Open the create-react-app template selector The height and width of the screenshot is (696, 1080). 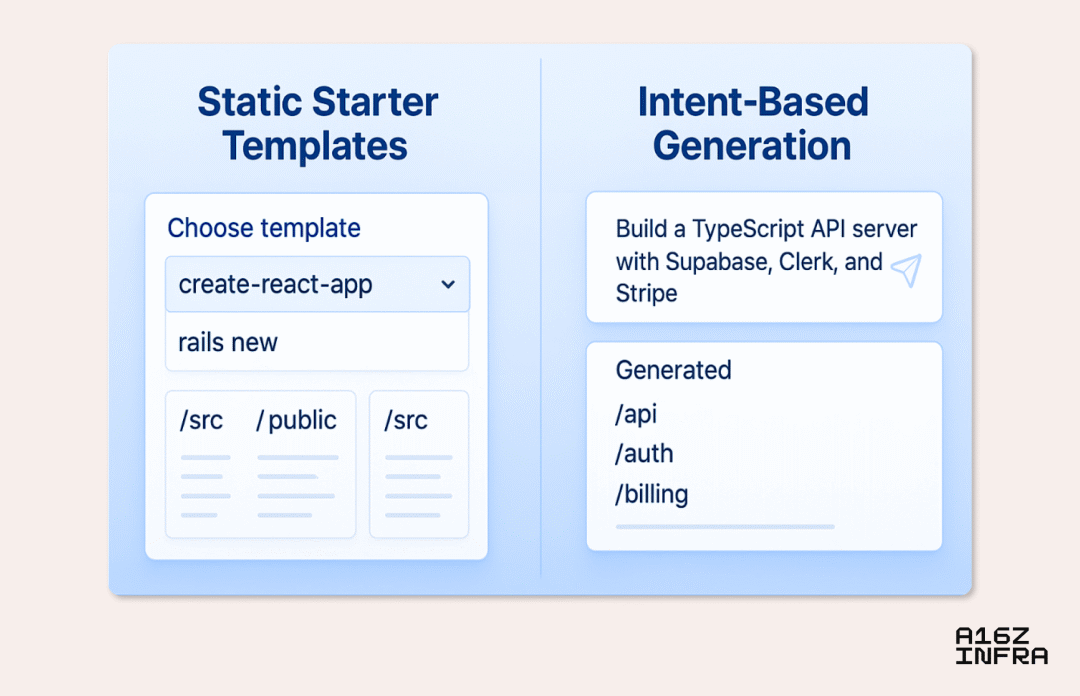(x=318, y=284)
